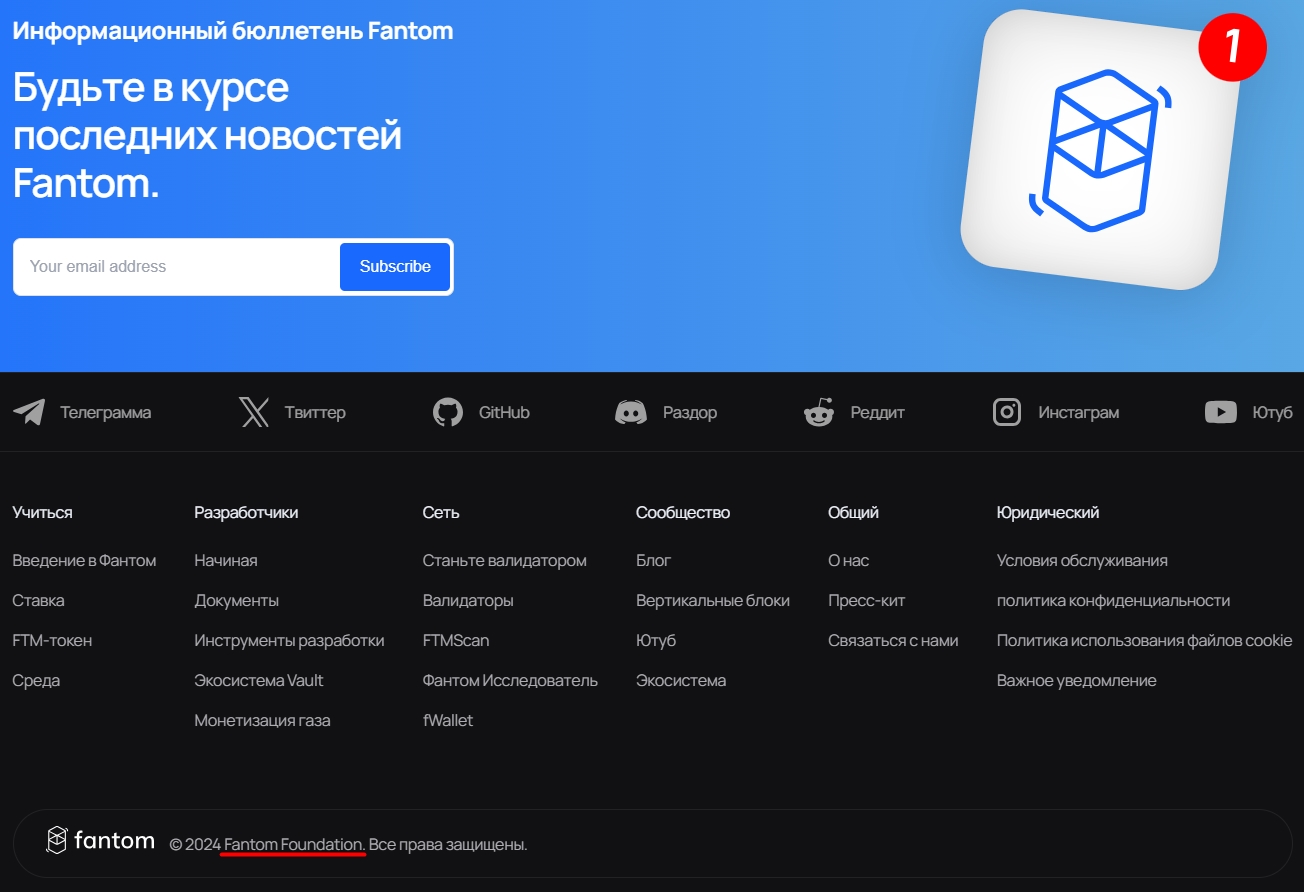Open the Блог link
This screenshot has width=1304, height=892.
click(x=654, y=561)
